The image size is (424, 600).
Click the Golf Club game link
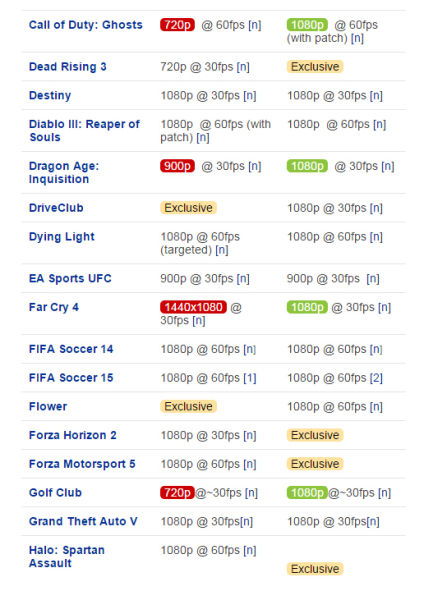(55, 492)
